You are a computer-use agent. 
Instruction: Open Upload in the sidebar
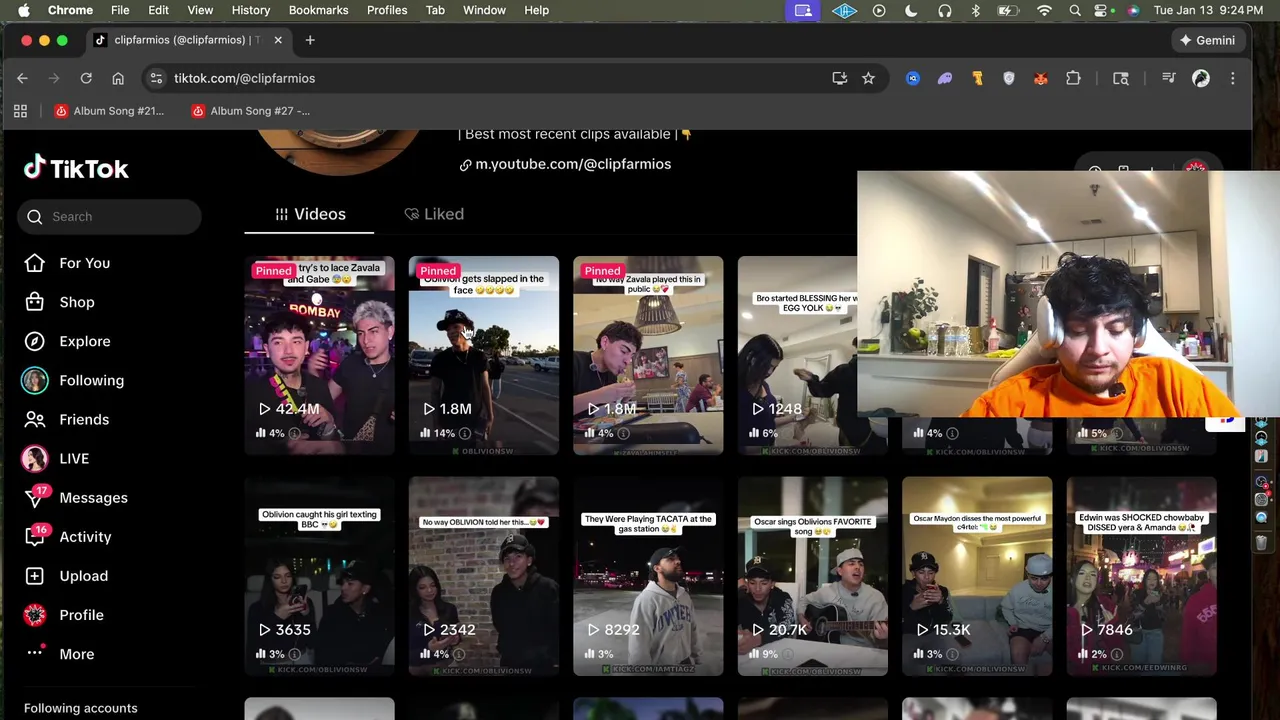coord(83,576)
